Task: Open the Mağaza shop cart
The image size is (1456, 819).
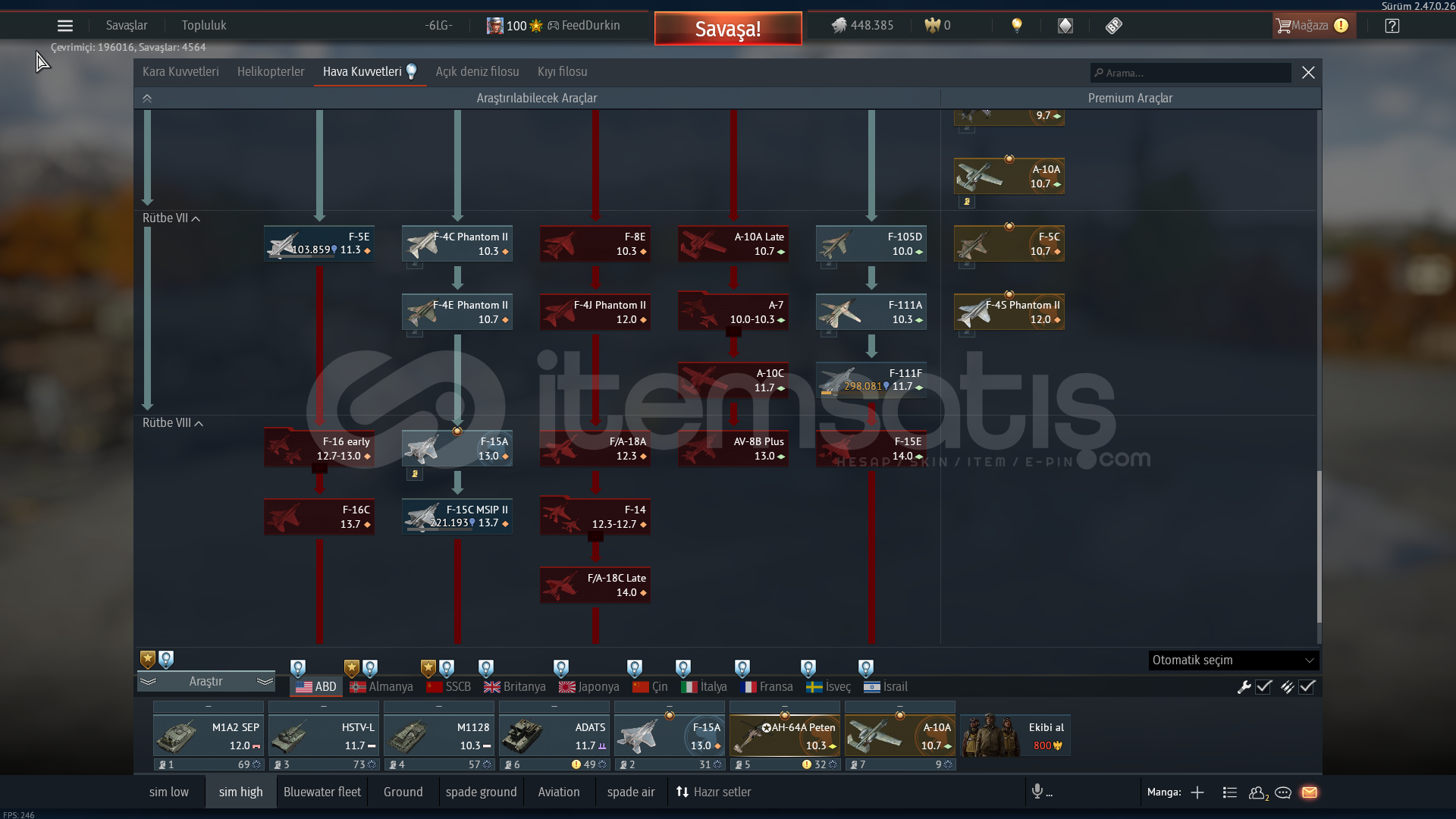Action: [1313, 26]
